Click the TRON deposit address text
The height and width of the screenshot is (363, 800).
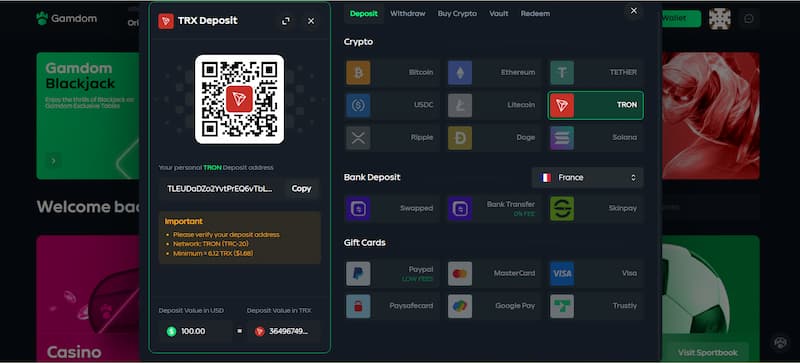coord(220,189)
